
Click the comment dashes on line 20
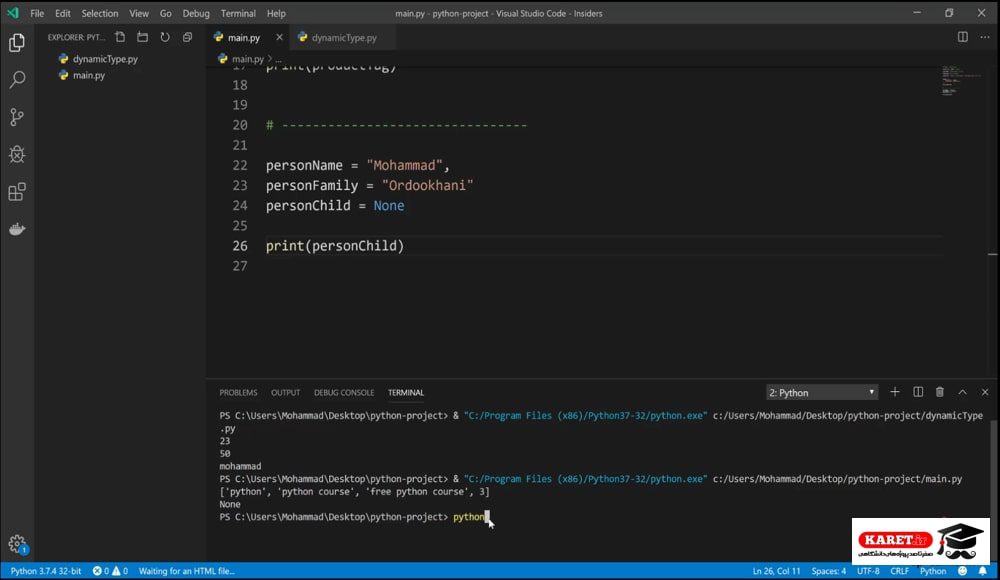coord(404,125)
